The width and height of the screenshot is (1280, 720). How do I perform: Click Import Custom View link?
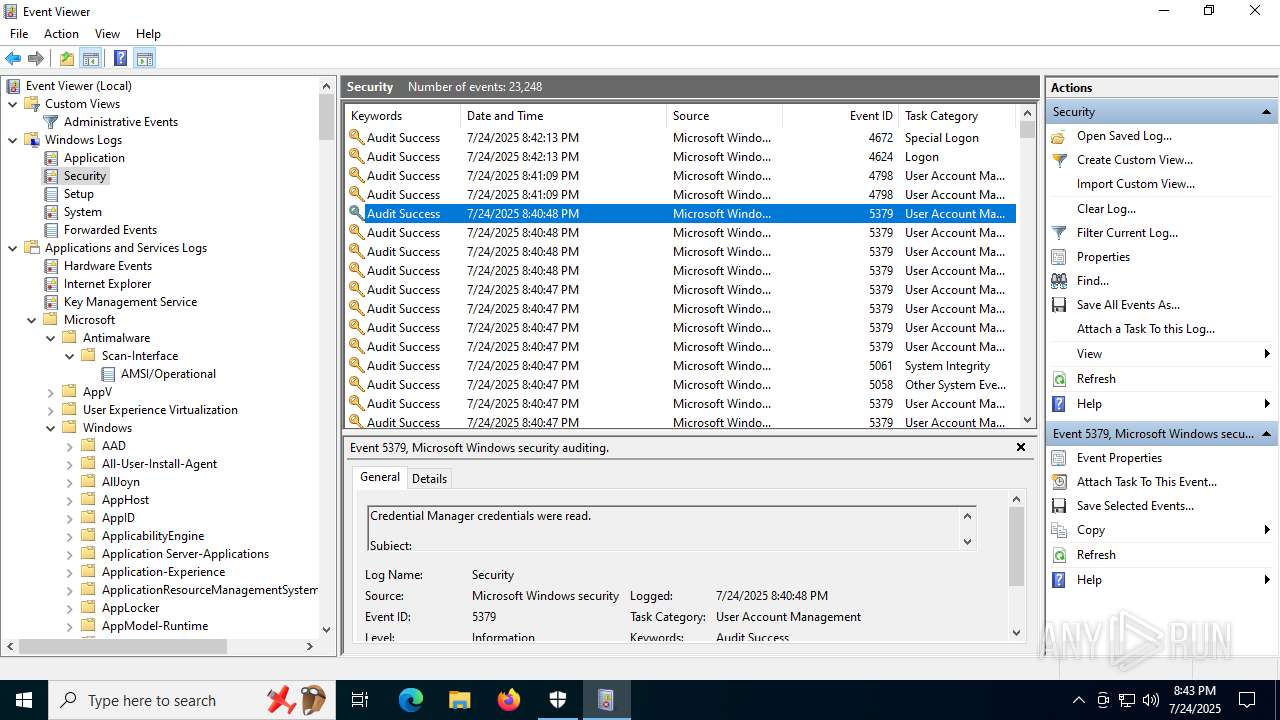coord(1136,184)
